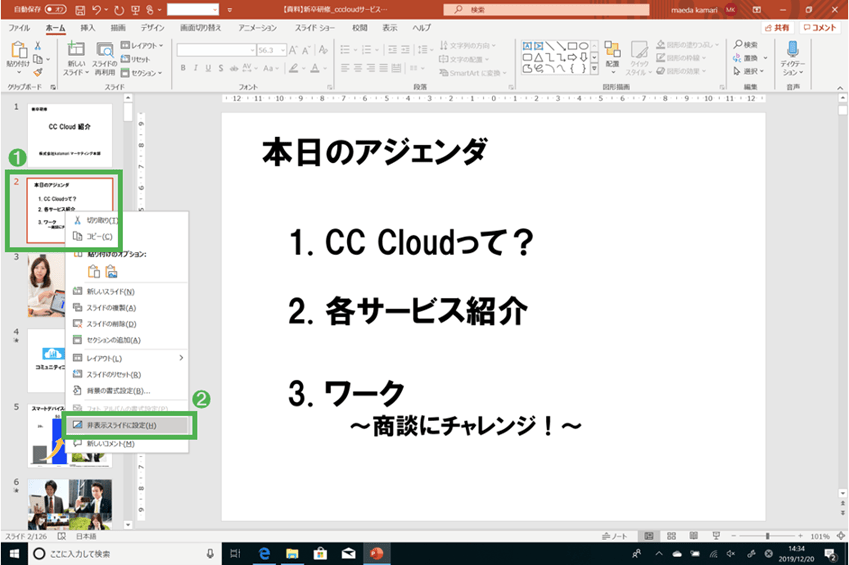Click the Format Painter brush icon
849x565 pixels.
click(x=38, y=72)
